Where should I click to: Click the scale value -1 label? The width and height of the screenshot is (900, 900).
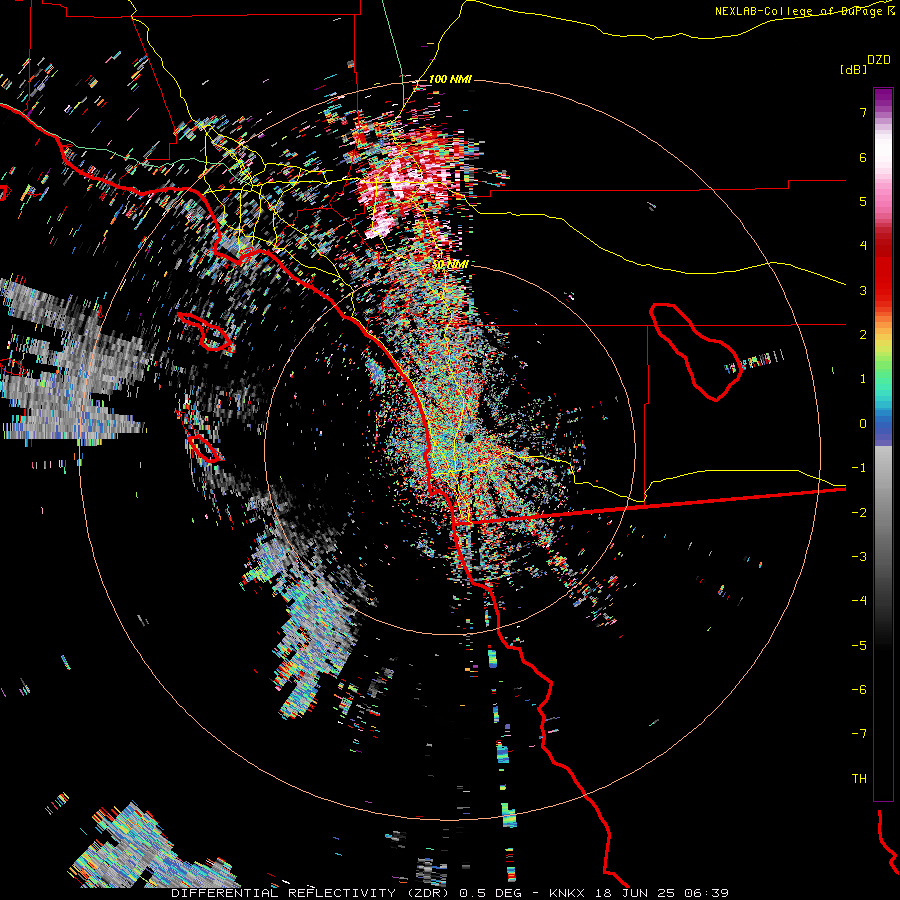pyautogui.click(x=859, y=468)
